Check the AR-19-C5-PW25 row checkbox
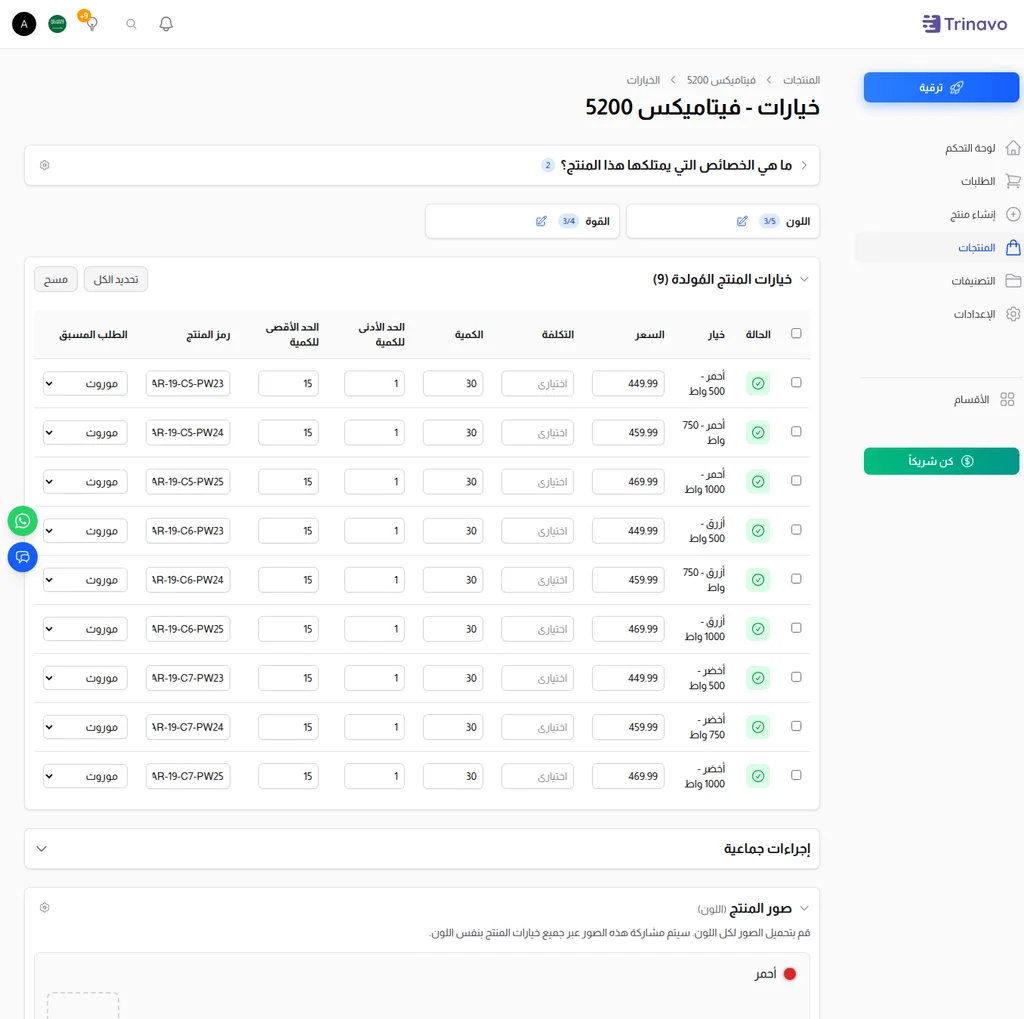 coord(796,480)
